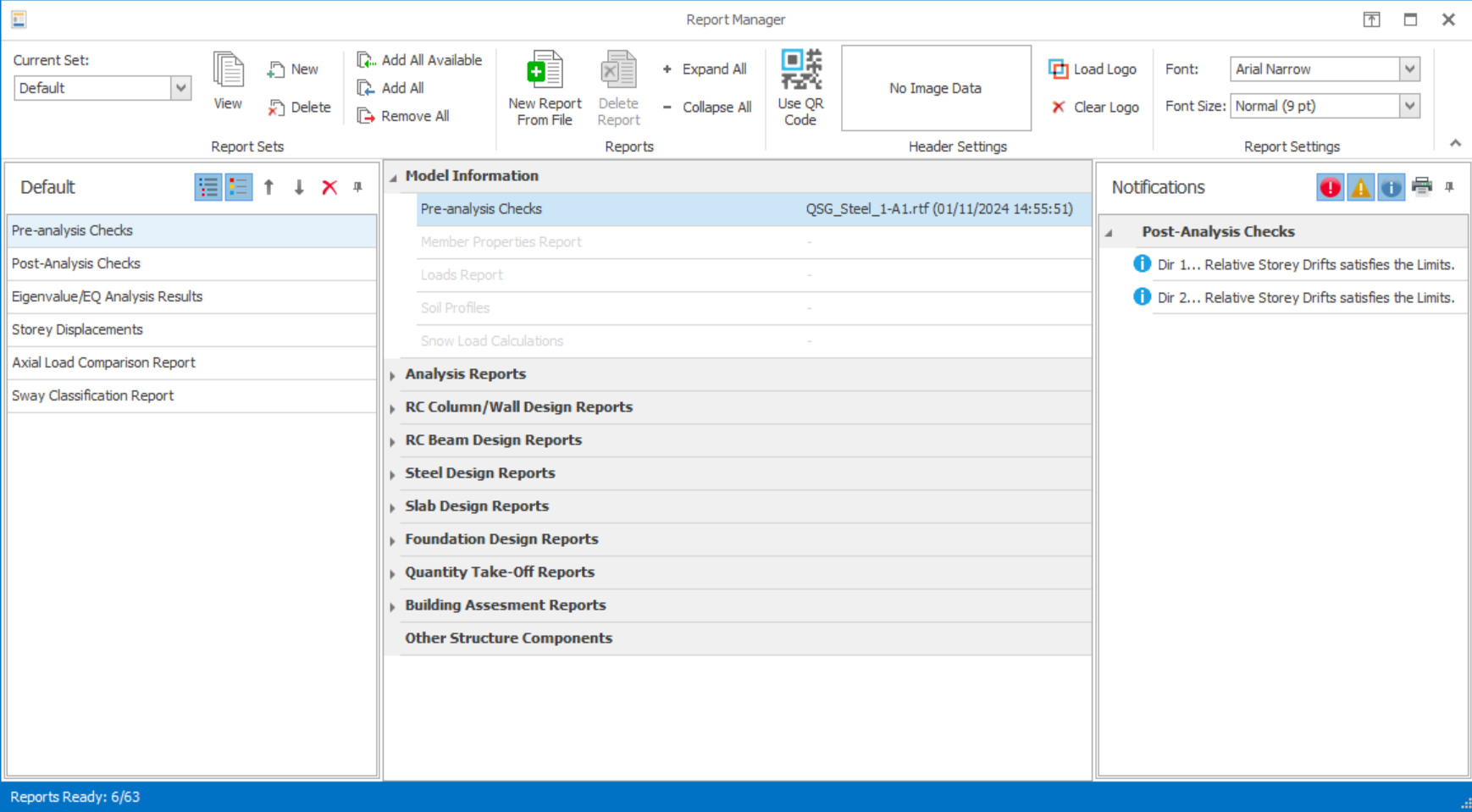Click New Report From File icon

pyautogui.click(x=545, y=71)
